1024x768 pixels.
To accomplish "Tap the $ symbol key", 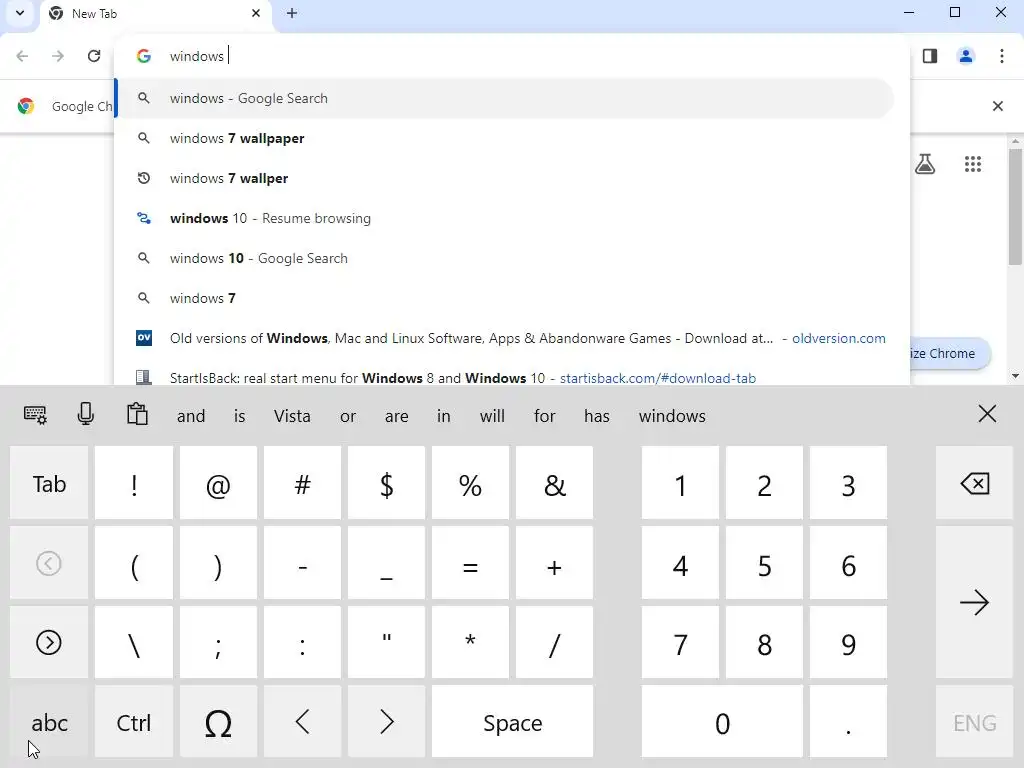I will coord(387,483).
